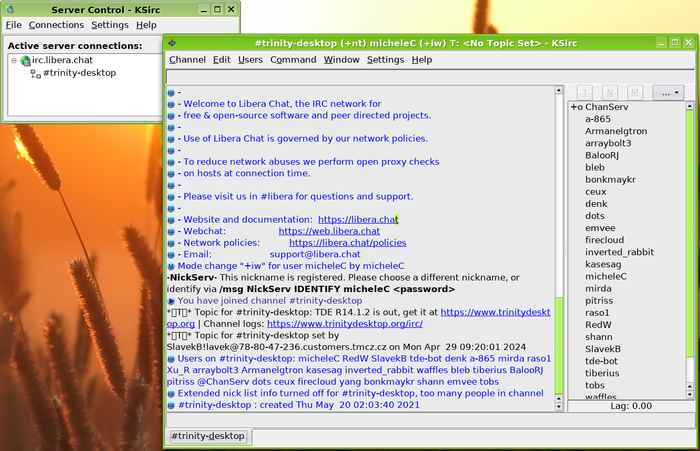
Task: Open the trinitydesktop.org/irc/ channel logs link
Action: pos(345,324)
